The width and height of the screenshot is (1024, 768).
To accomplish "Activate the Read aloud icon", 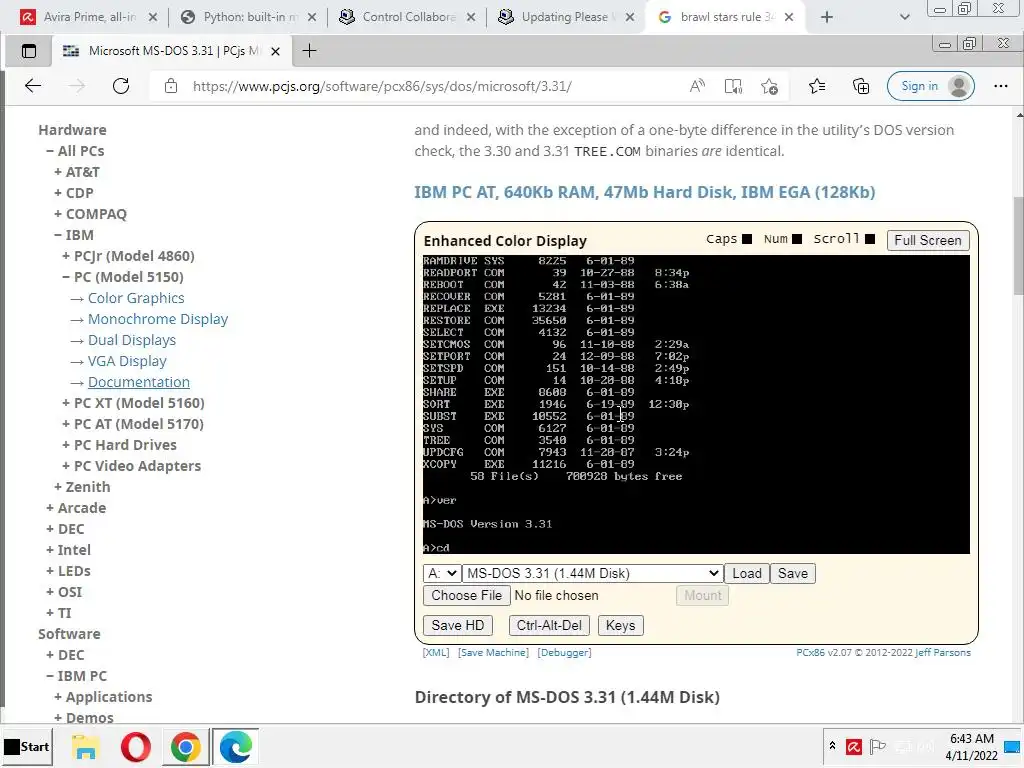I will pyautogui.click(x=697, y=86).
